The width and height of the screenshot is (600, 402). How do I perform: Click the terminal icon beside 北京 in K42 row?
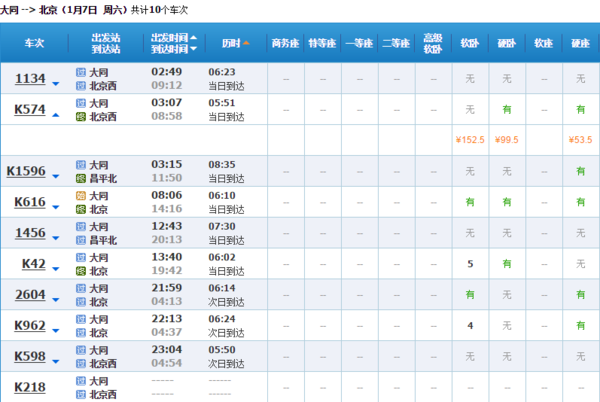pos(80,271)
